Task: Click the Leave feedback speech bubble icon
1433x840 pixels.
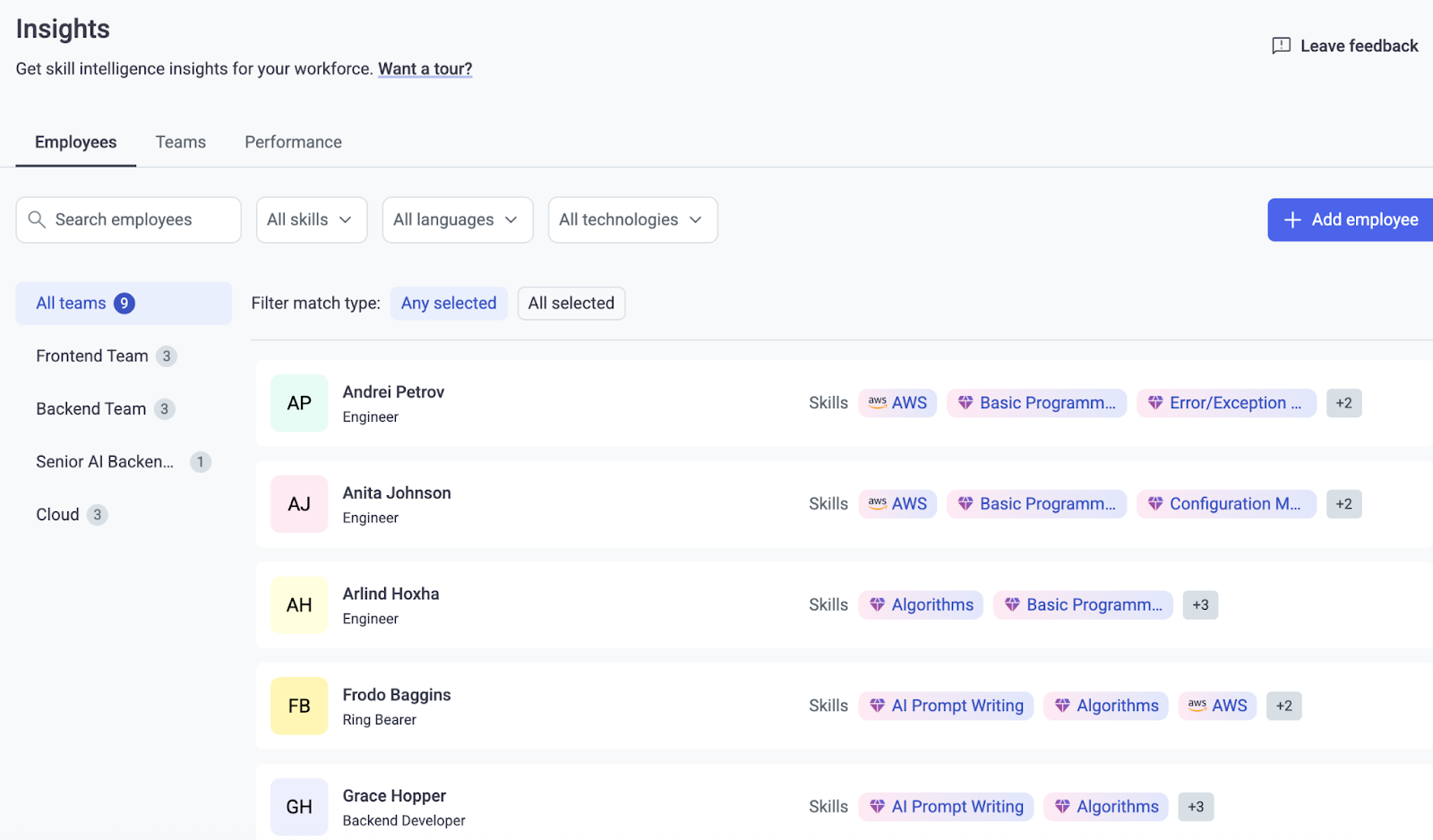Action: coord(1281,46)
